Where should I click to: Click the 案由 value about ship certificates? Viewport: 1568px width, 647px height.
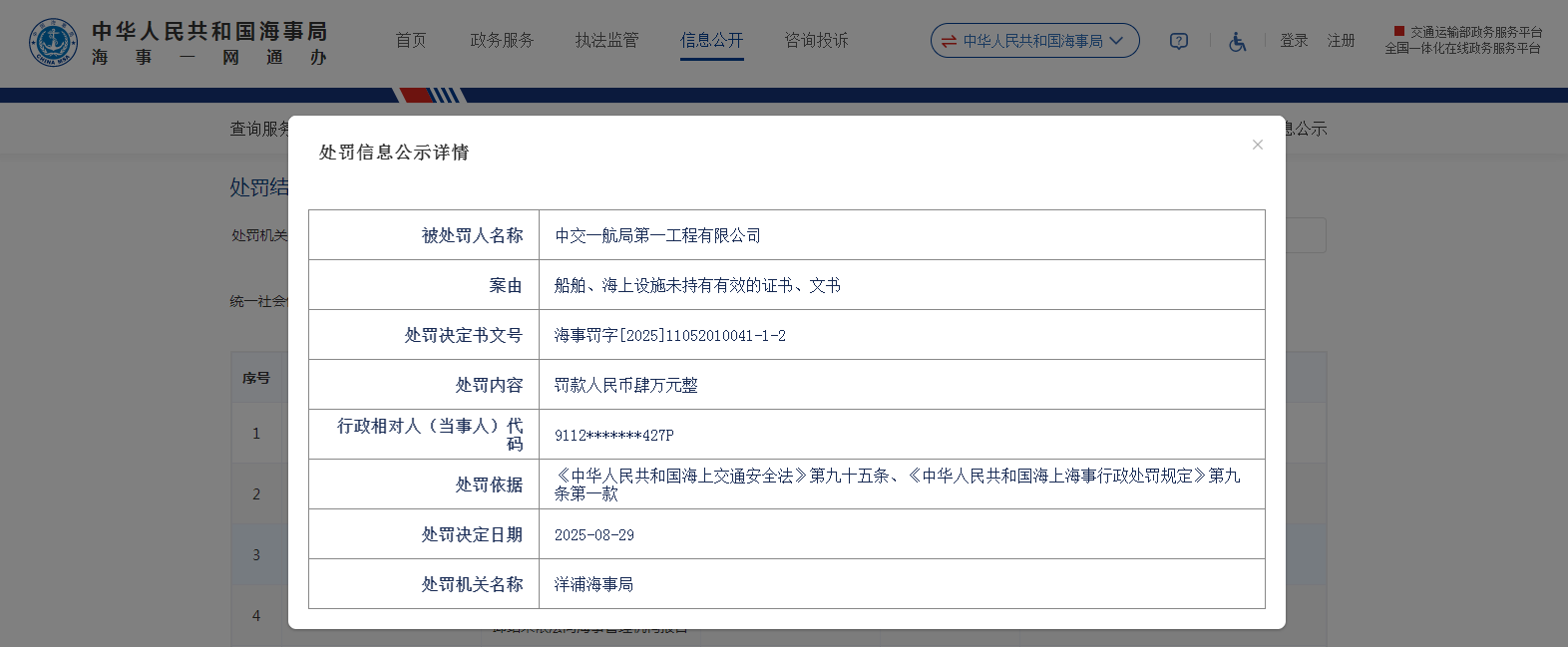point(697,285)
